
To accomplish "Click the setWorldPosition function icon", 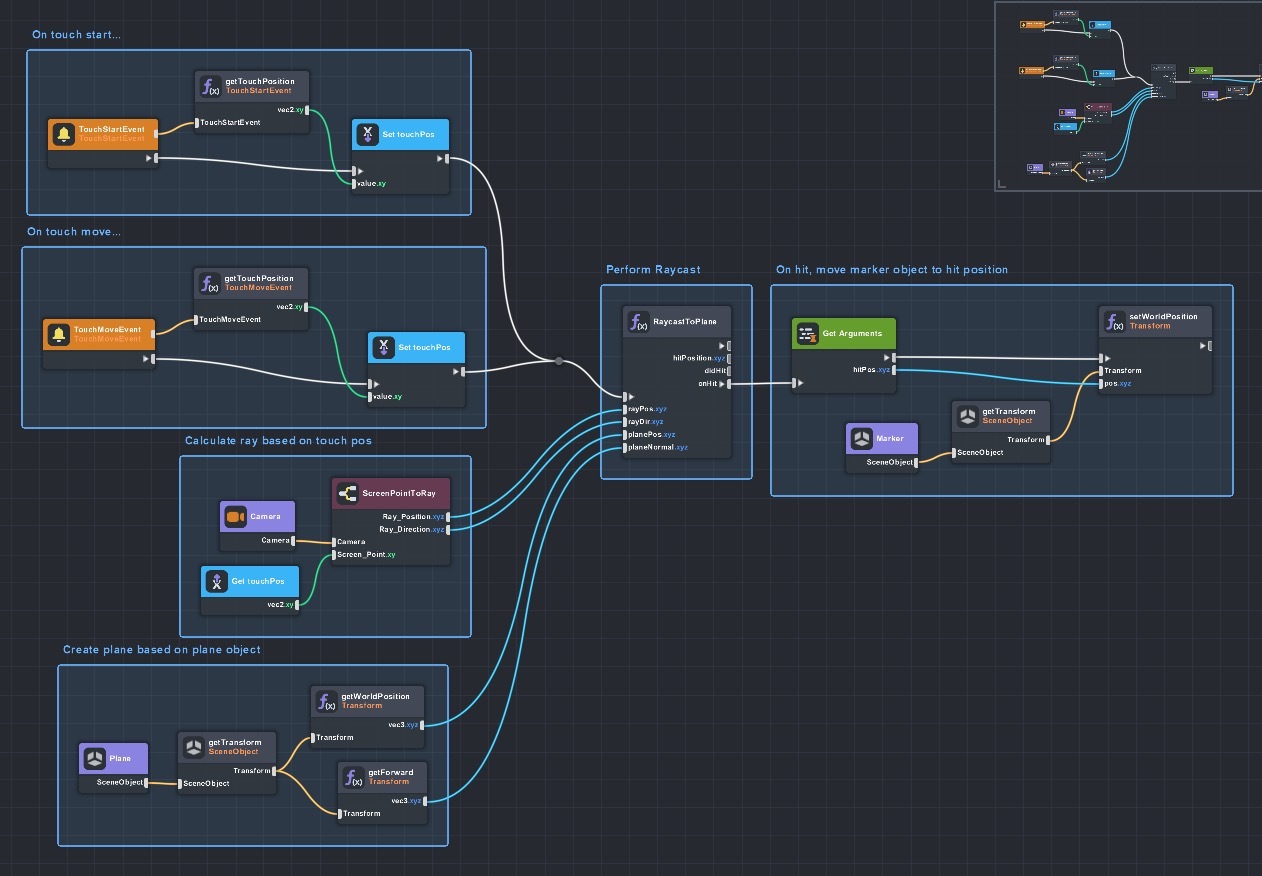I will [x=1113, y=321].
